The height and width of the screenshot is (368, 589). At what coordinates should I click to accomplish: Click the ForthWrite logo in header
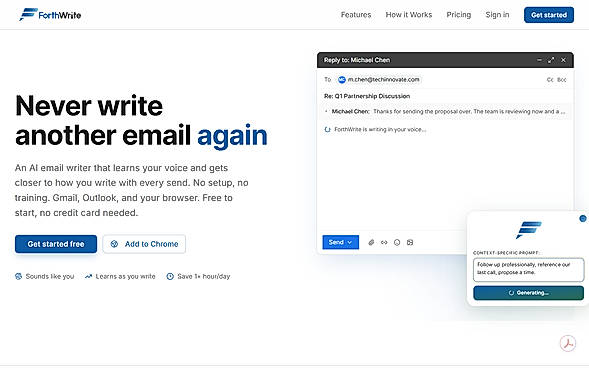pyautogui.click(x=50, y=15)
